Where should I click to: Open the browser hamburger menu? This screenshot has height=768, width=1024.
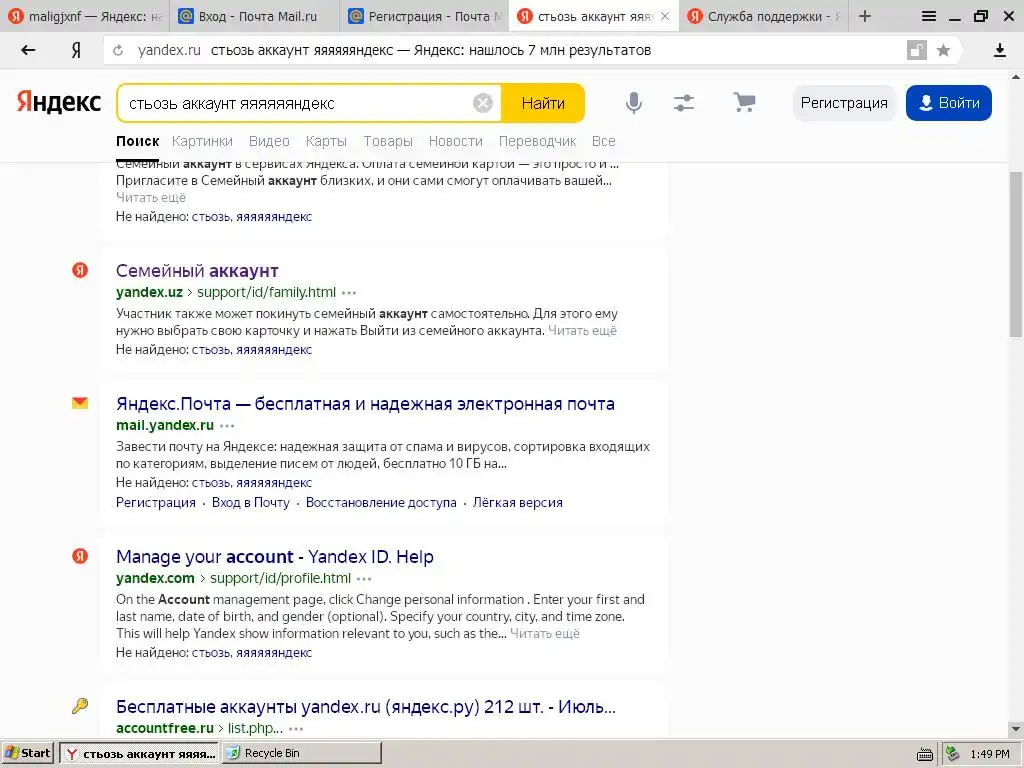pos(929,16)
